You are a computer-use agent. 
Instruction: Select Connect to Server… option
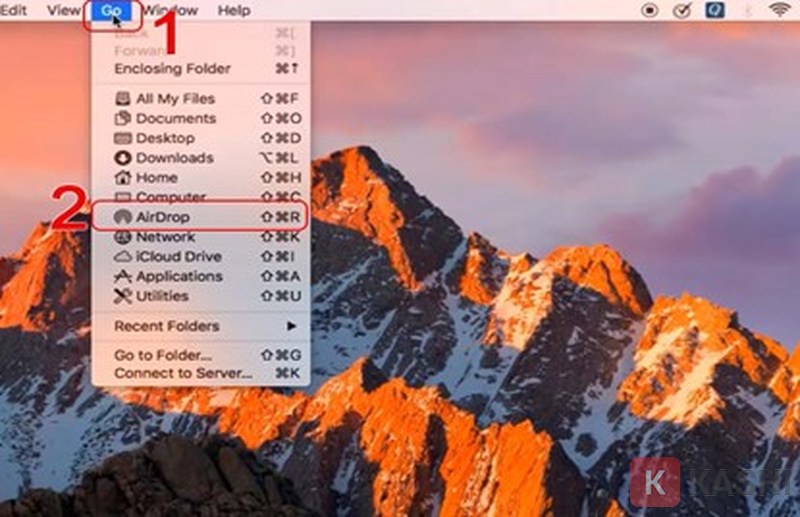click(183, 373)
